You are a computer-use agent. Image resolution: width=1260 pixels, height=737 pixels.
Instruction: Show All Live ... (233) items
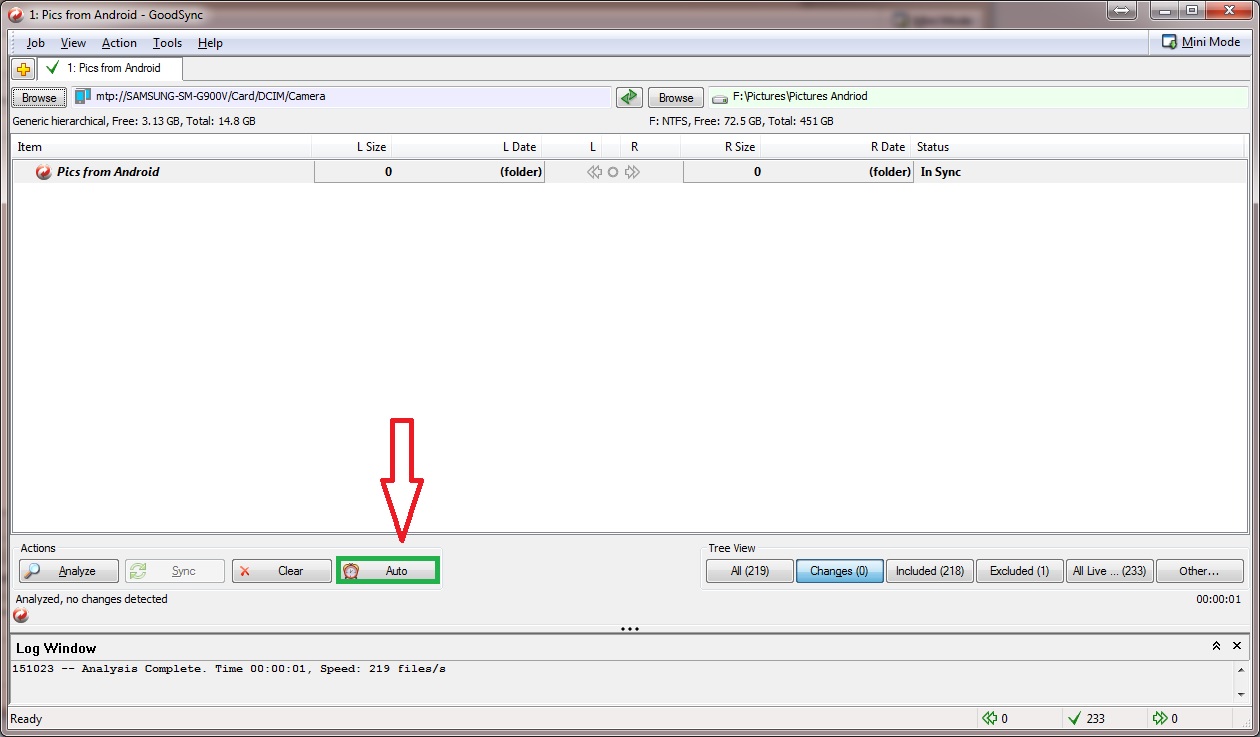pyautogui.click(x=1110, y=571)
